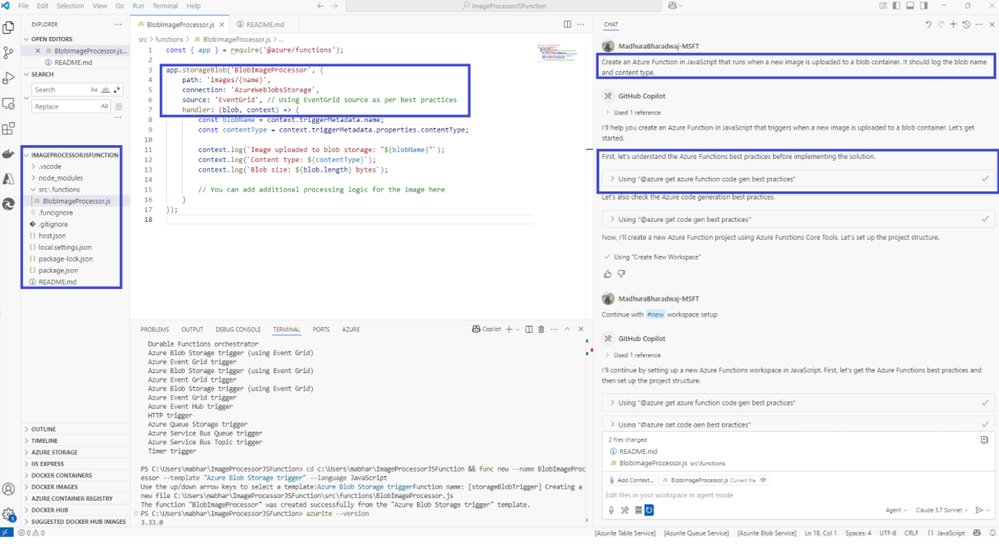Click the command center search bar
999x544 pixels.
click(x=503, y=6)
